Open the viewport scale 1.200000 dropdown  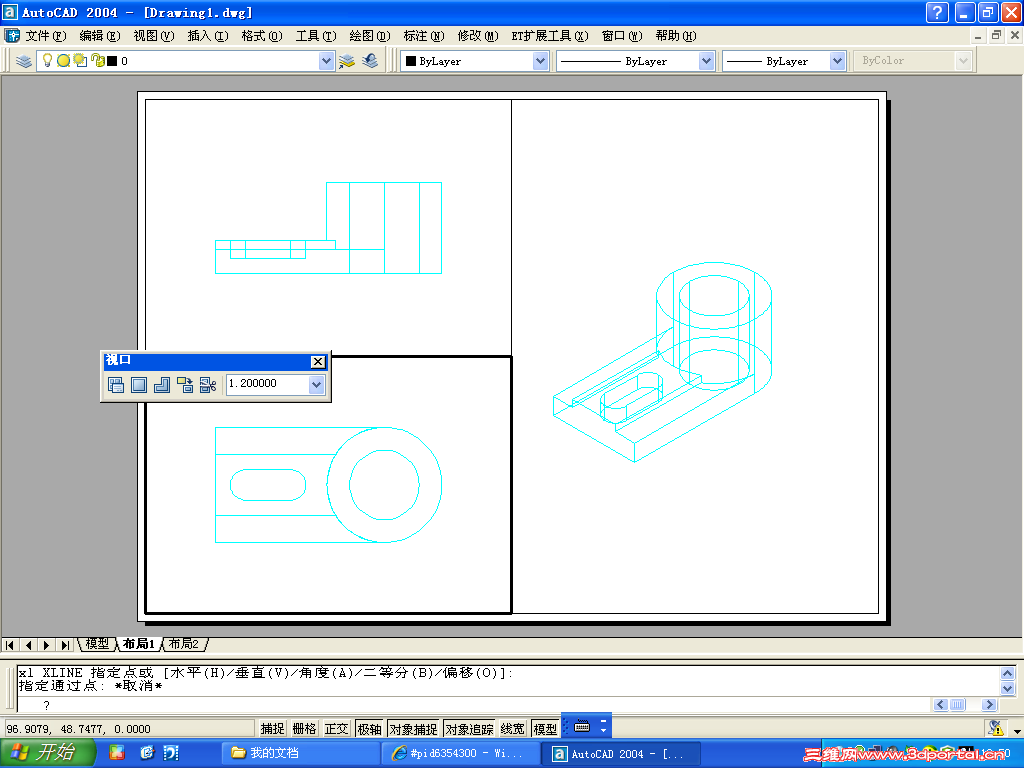click(x=317, y=385)
